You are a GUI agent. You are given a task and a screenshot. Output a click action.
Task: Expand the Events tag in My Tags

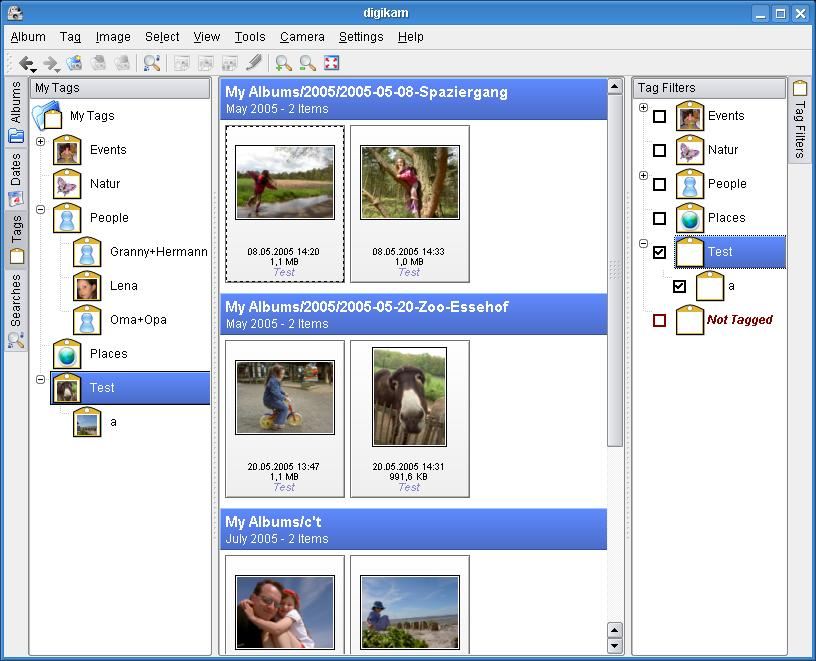[x=41, y=141]
